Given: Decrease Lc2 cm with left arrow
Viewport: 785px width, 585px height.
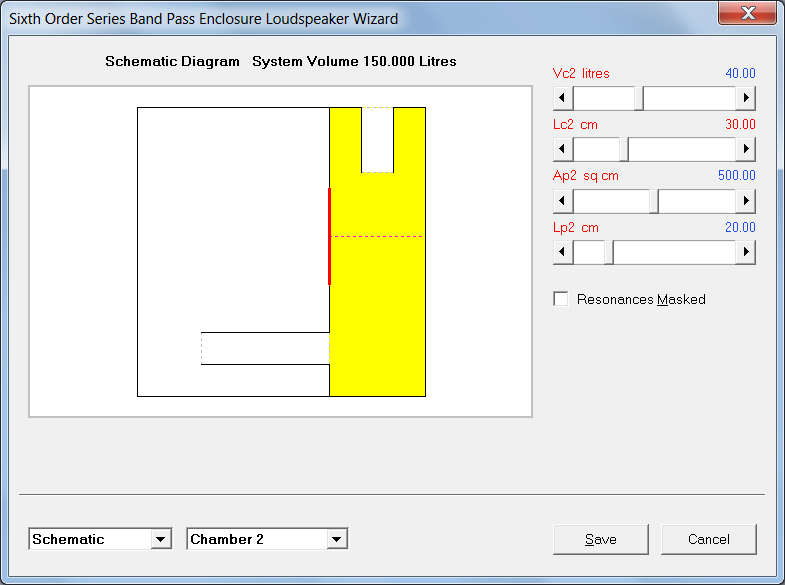Looking at the screenshot, I should (563, 149).
